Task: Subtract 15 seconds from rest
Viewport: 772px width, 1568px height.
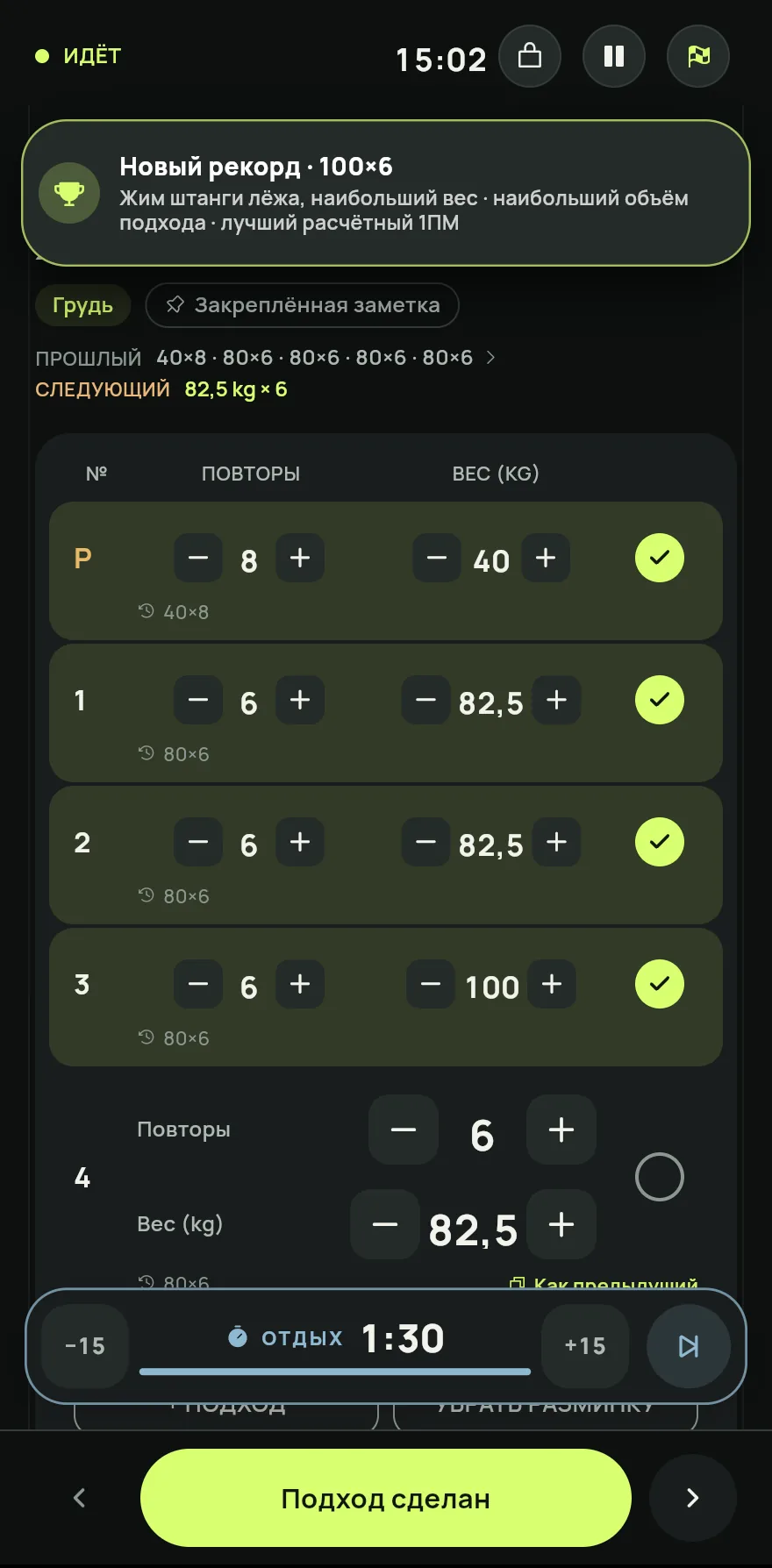Action: tap(85, 1346)
